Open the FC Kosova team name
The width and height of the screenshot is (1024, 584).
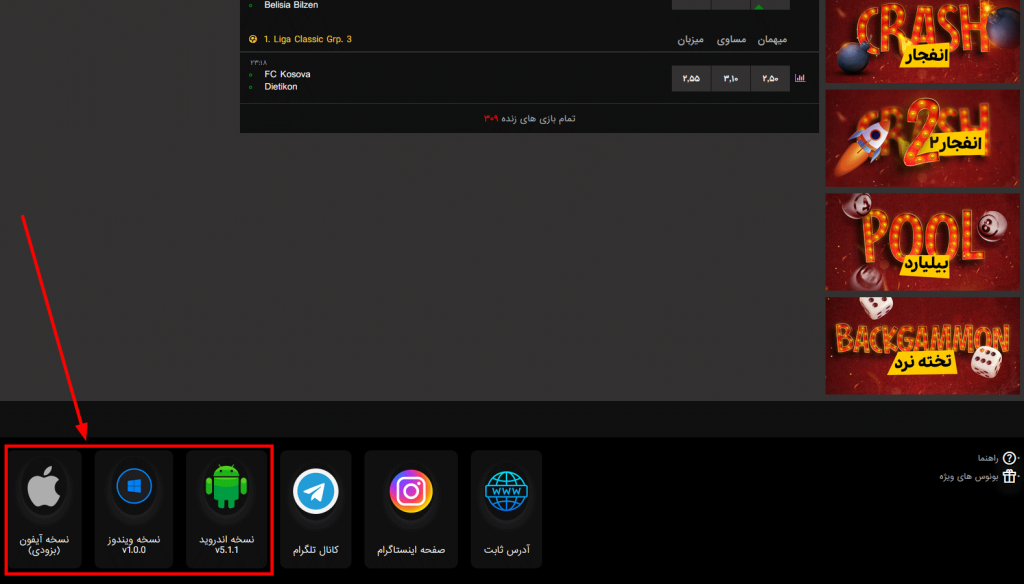pyautogui.click(x=287, y=74)
